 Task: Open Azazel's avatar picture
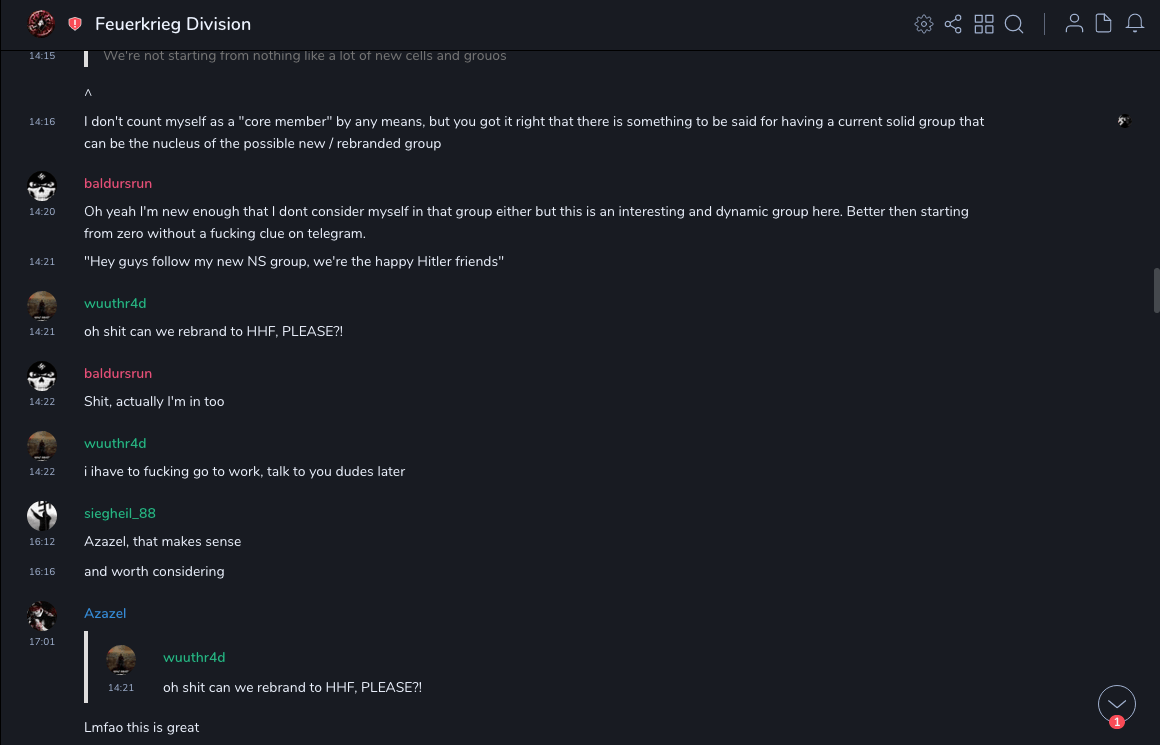[x=42, y=616]
